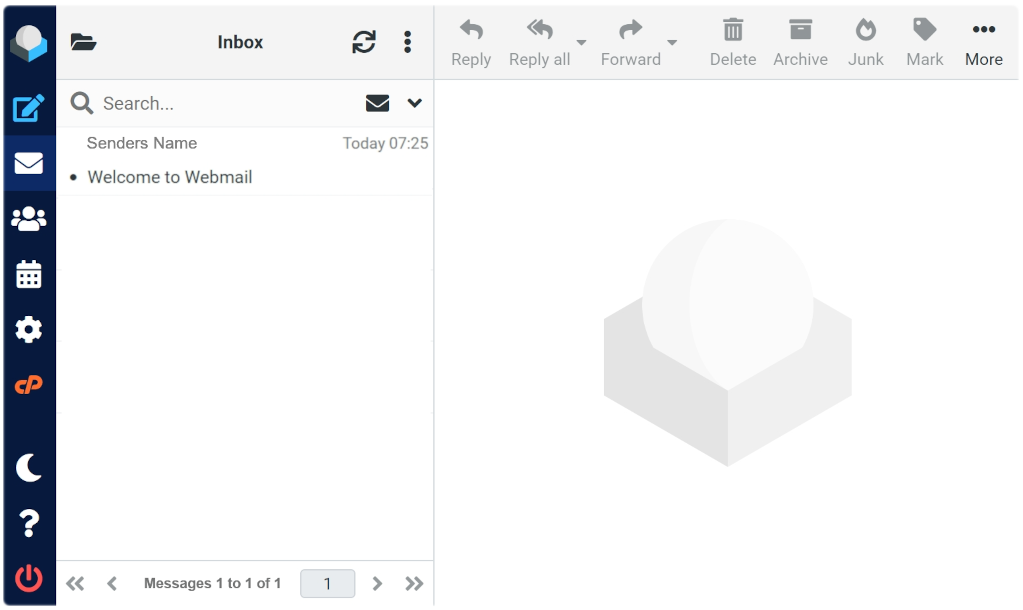The width and height of the screenshot is (1023, 610).
Task: Open the More actions menu
Action: (982, 42)
